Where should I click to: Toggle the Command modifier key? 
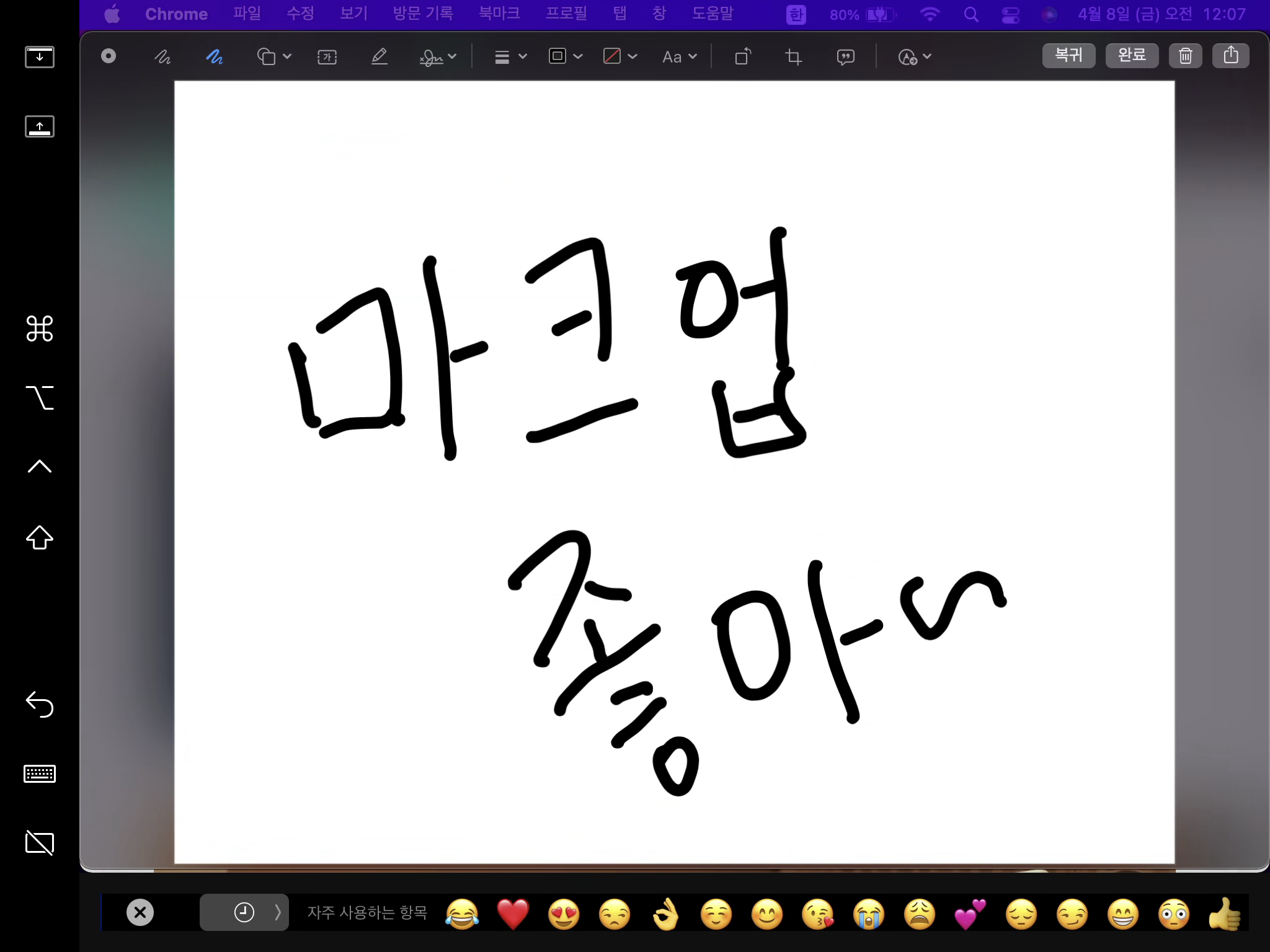tap(40, 328)
